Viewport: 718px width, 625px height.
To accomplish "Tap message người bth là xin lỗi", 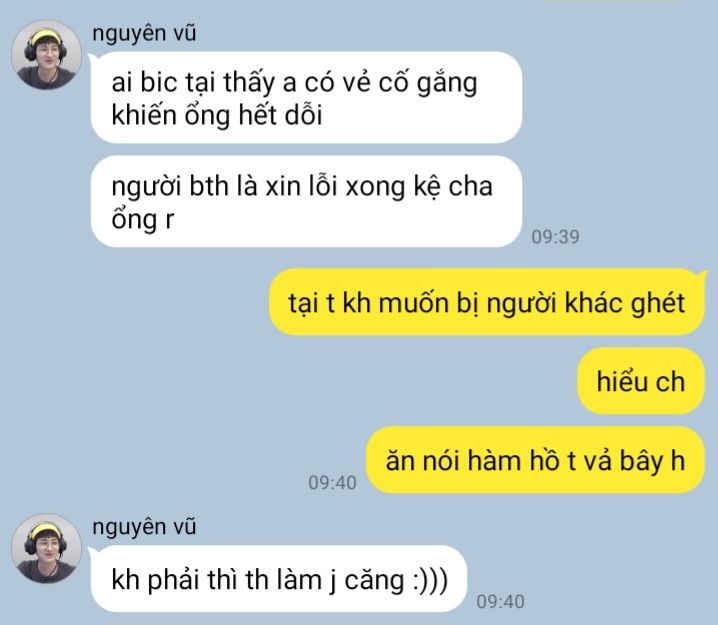I will (x=306, y=201).
